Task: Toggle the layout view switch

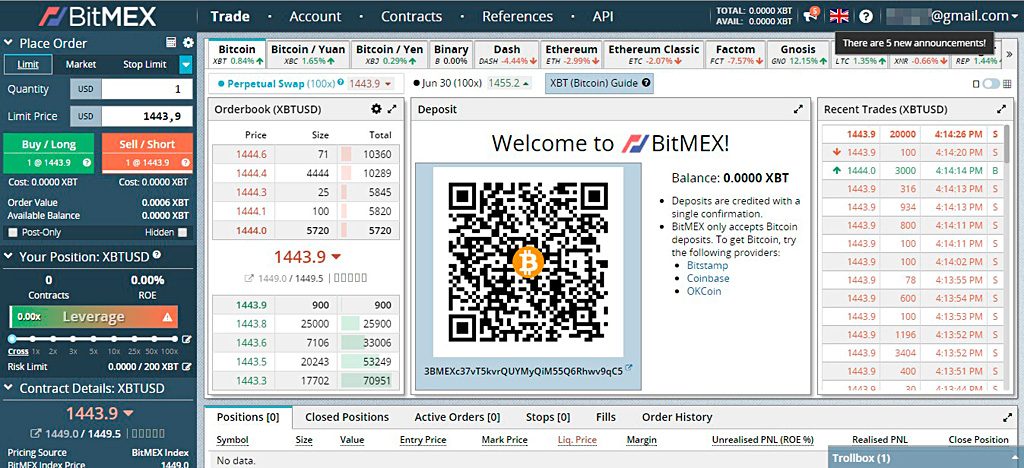Action: (991, 84)
